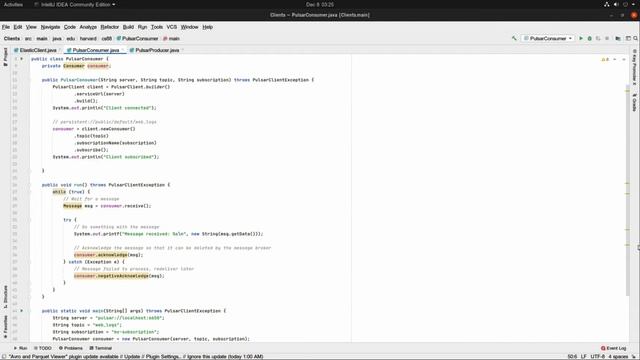Viewport: 640px width, 360px height.
Task: Run PulsarConsumer with the green play icon
Action: [x=581, y=38]
